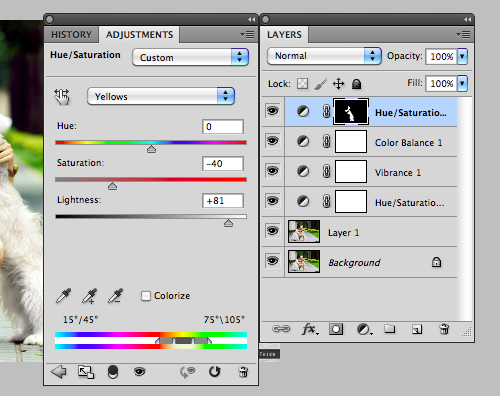The width and height of the screenshot is (500, 396).
Task: Reset adjustment to defaults icon
Action: coord(215,372)
